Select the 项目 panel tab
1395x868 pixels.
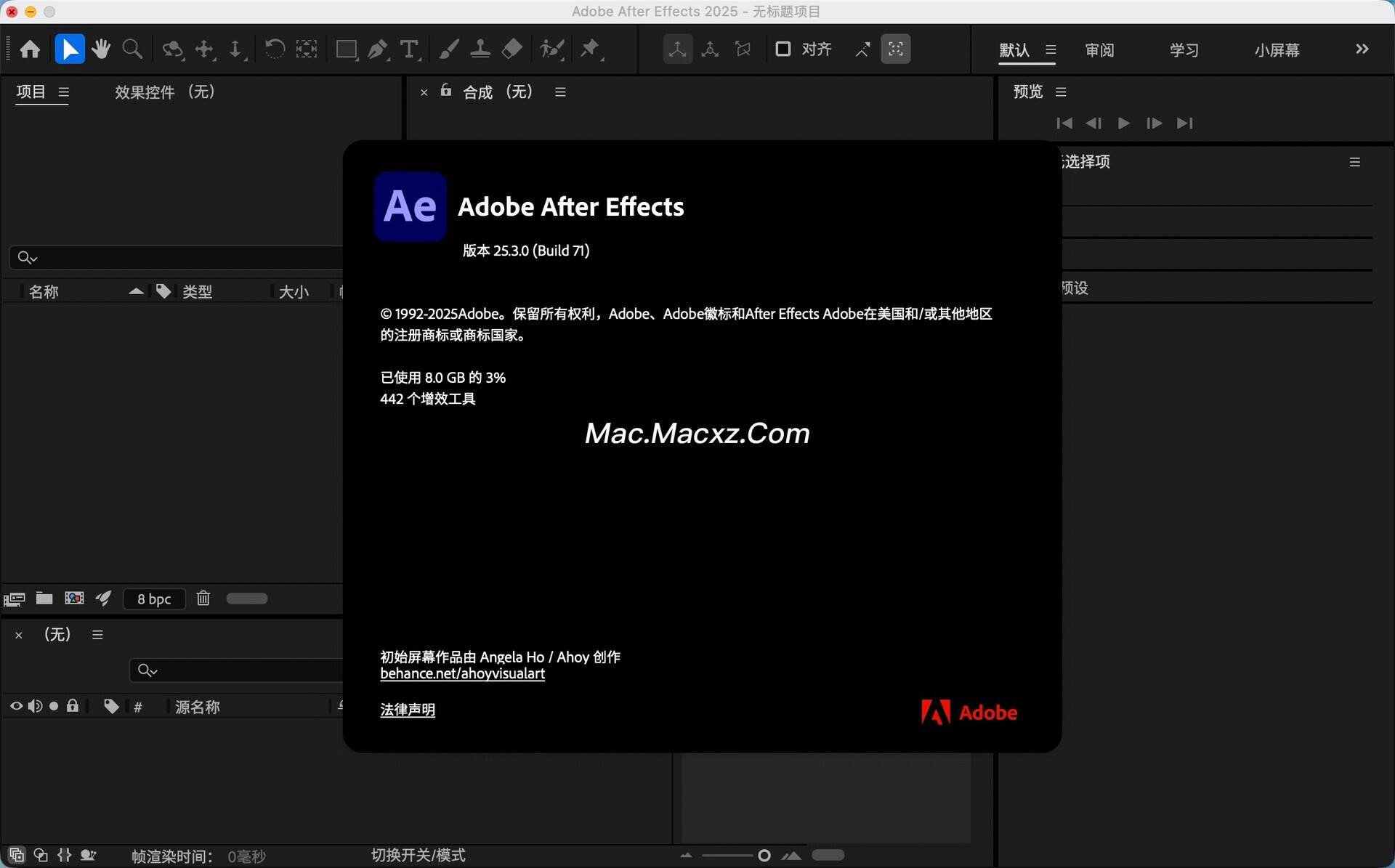pyautogui.click(x=31, y=92)
